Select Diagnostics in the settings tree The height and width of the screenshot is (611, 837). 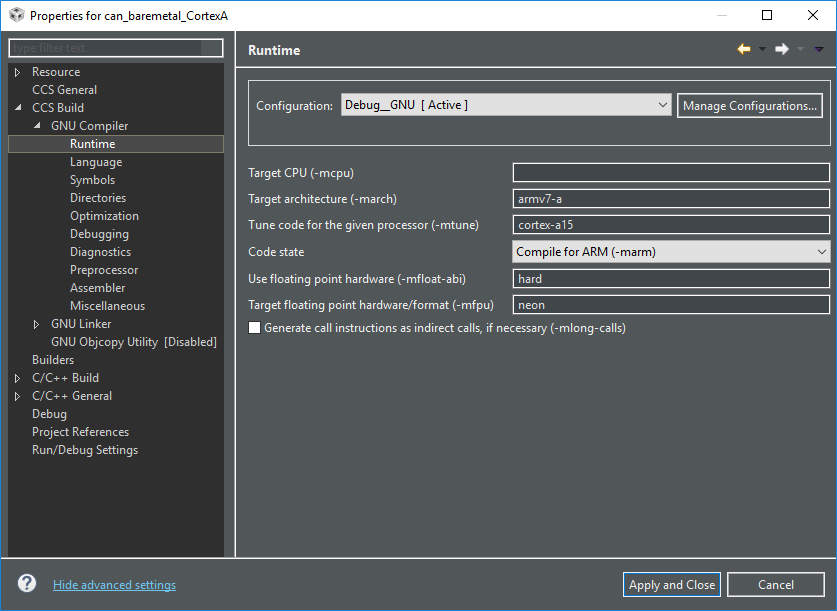tap(100, 252)
